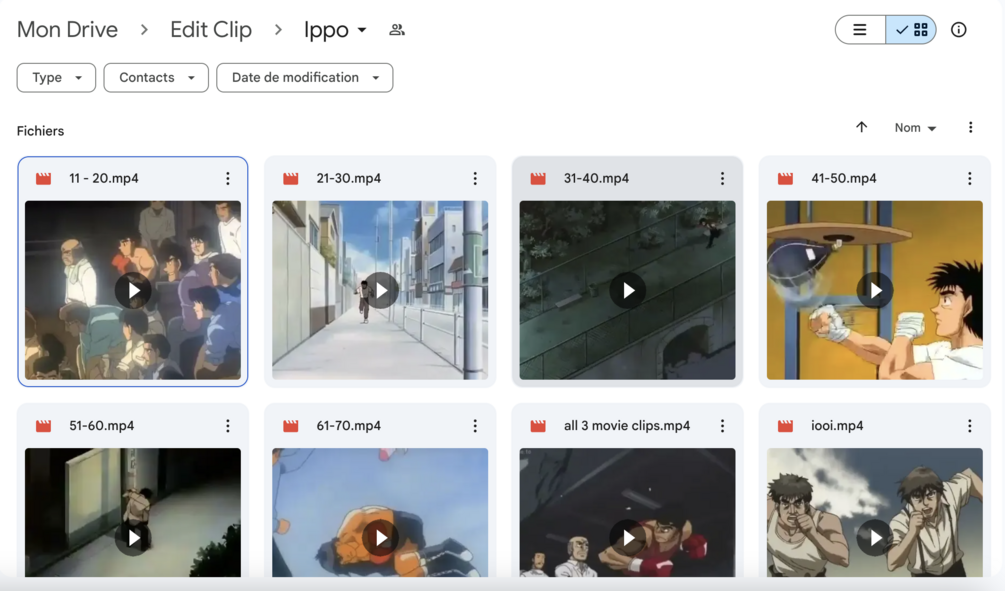Open more options for 31-40.mp4
This screenshot has width=1005, height=591.
click(722, 179)
